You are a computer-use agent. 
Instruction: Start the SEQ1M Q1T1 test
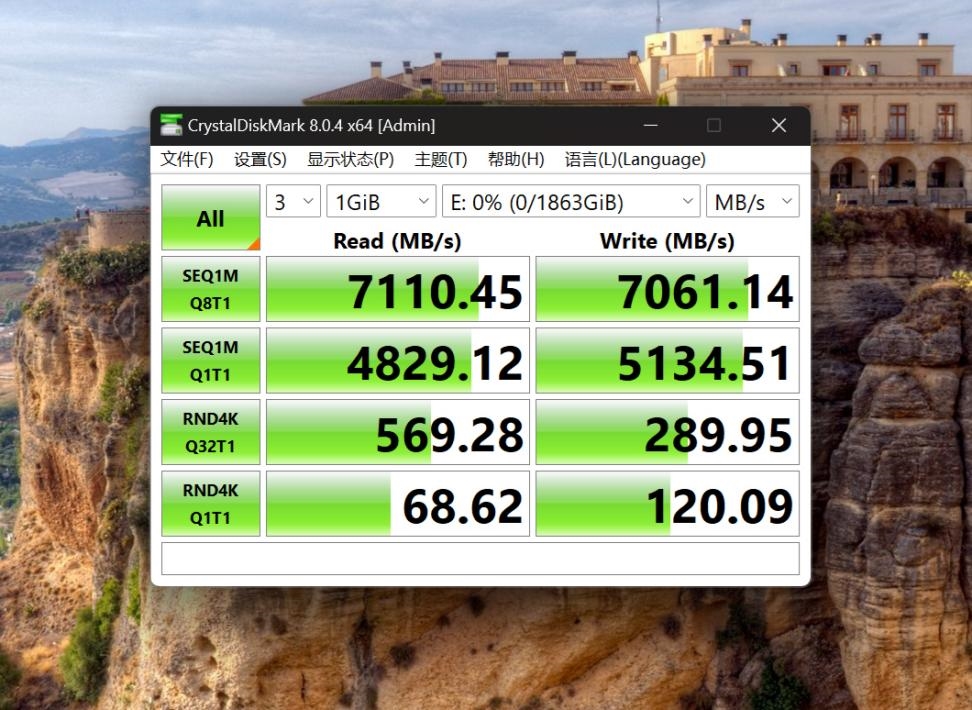coord(211,360)
